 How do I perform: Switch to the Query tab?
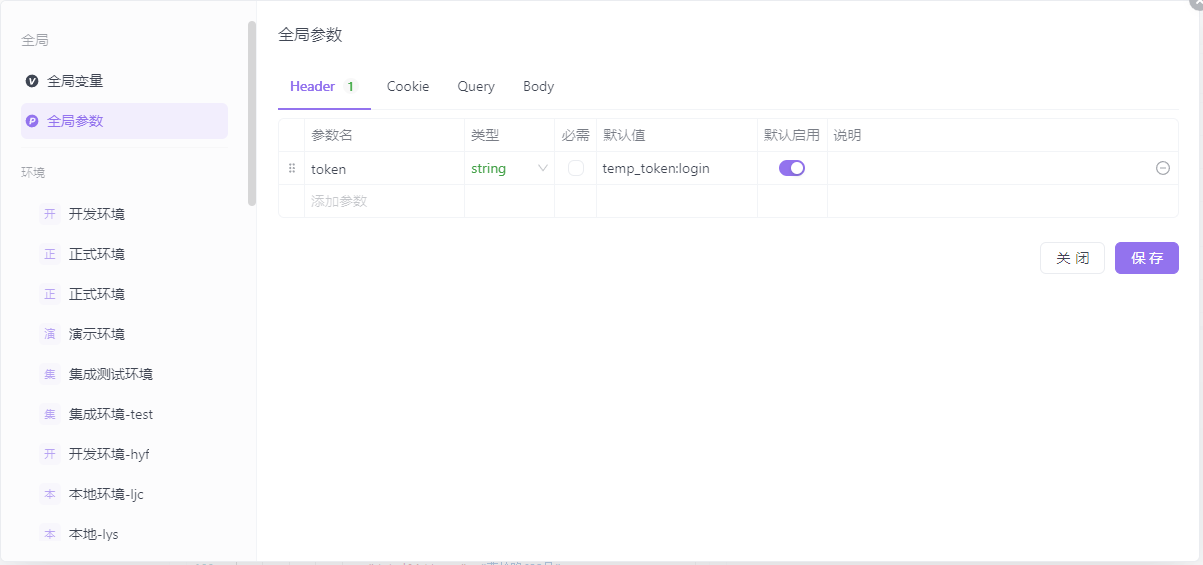(476, 86)
